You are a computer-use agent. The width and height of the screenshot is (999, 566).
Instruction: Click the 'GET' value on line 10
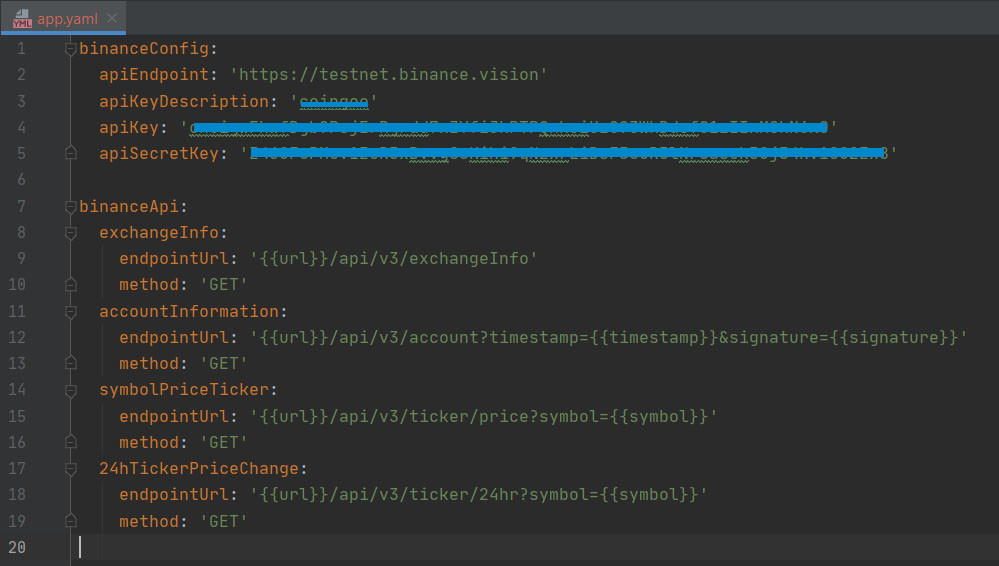click(x=224, y=284)
